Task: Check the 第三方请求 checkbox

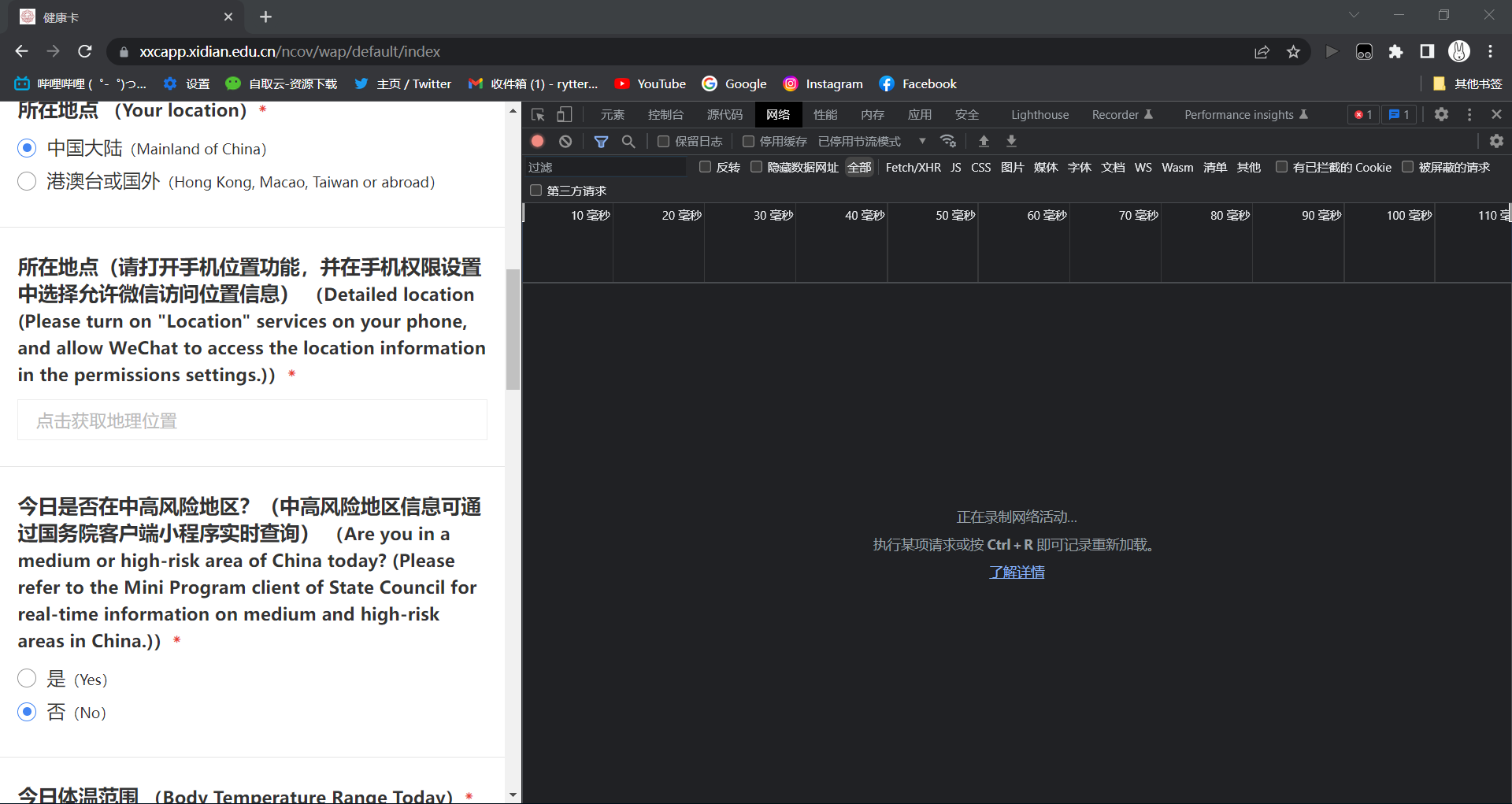Action: pyautogui.click(x=535, y=191)
